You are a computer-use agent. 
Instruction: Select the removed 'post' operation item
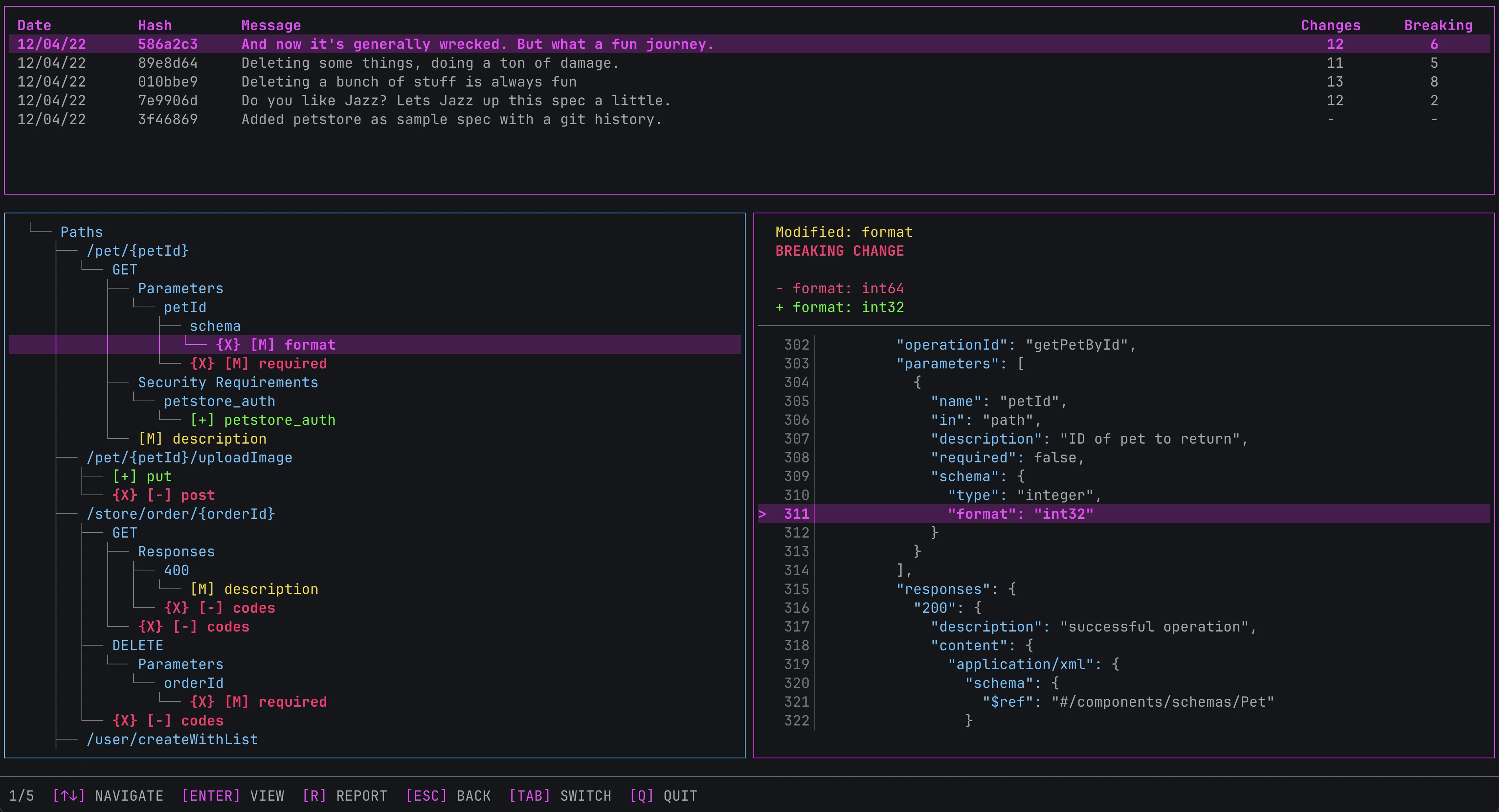pos(164,495)
